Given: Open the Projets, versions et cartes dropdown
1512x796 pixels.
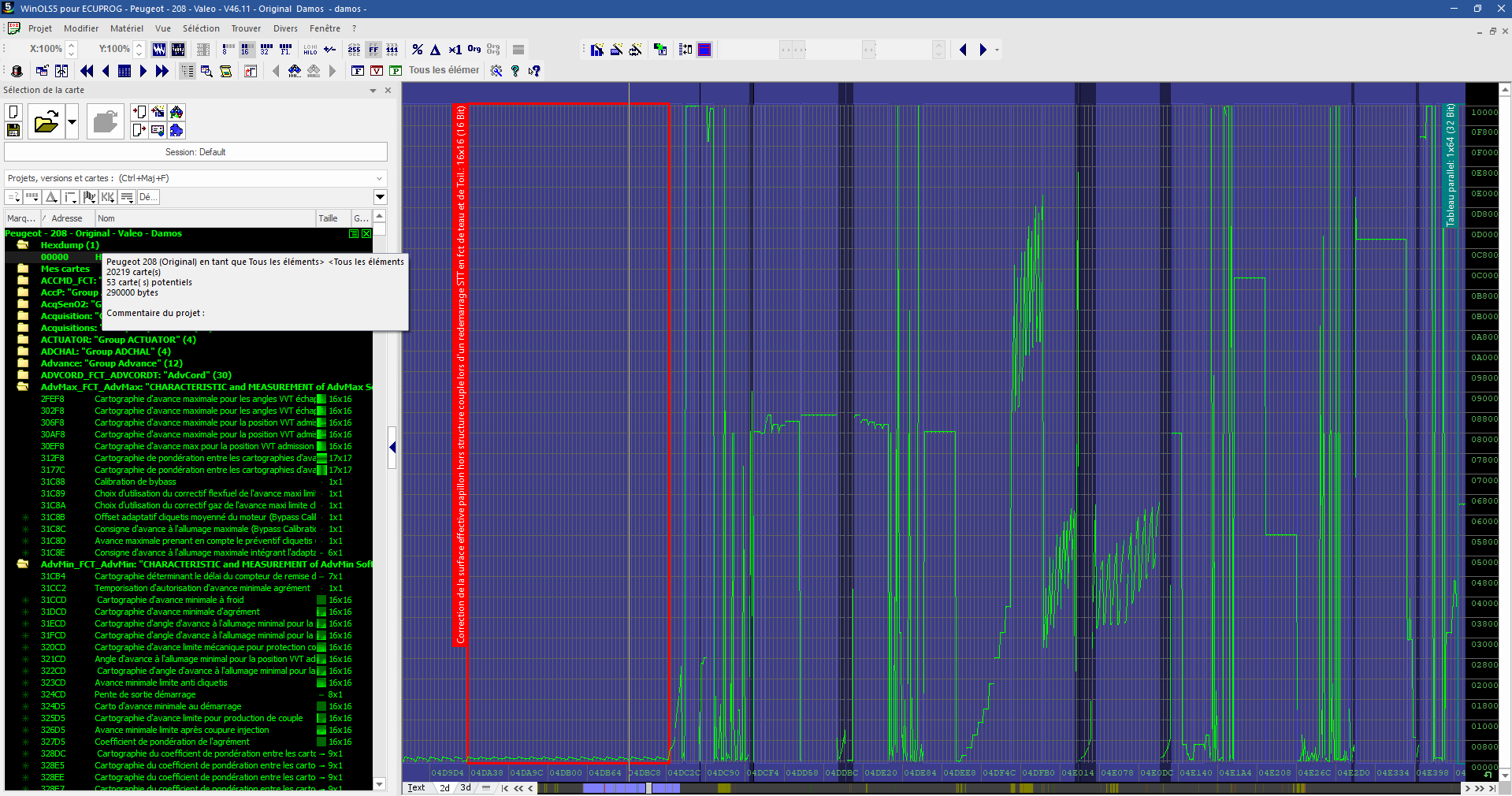Looking at the screenshot, I should (x=379, y=178).
